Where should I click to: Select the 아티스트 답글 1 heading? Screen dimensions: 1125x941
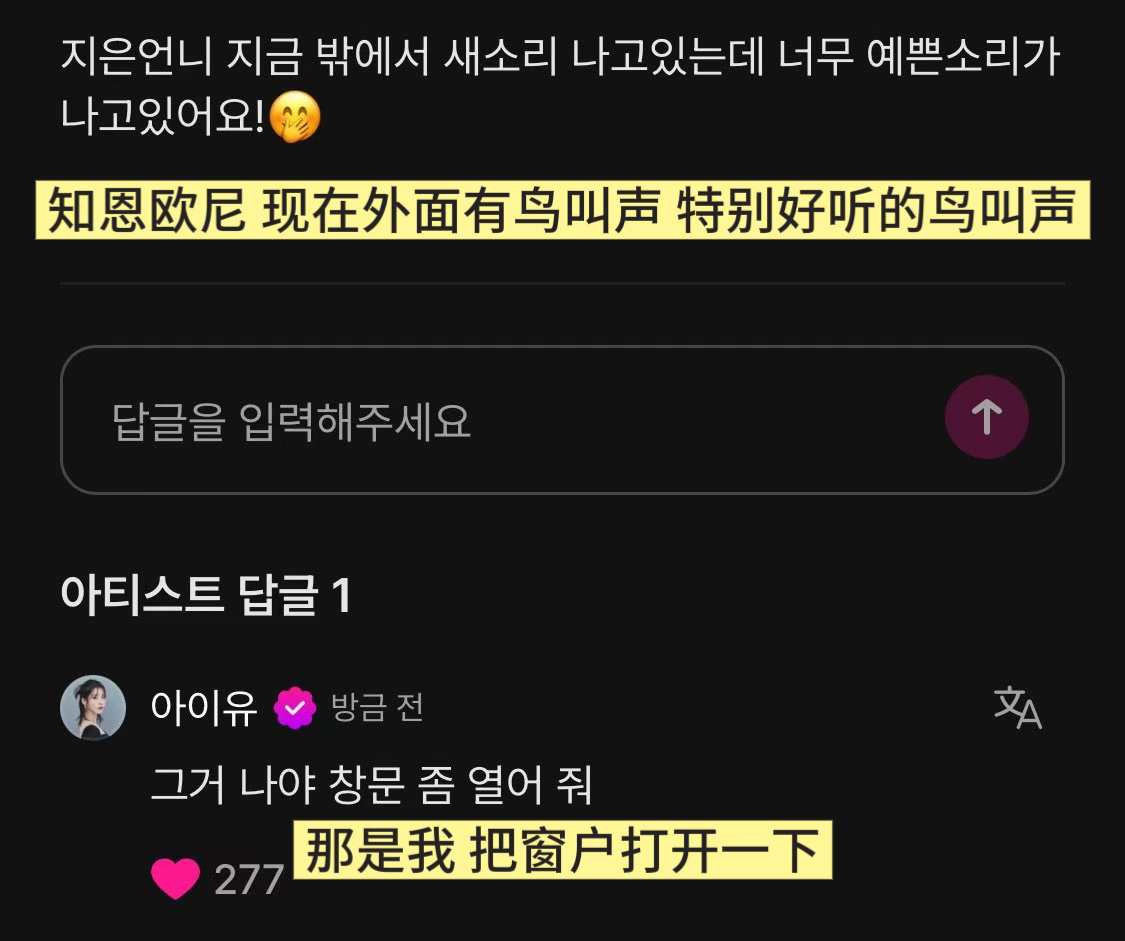(x=207, y=595)
